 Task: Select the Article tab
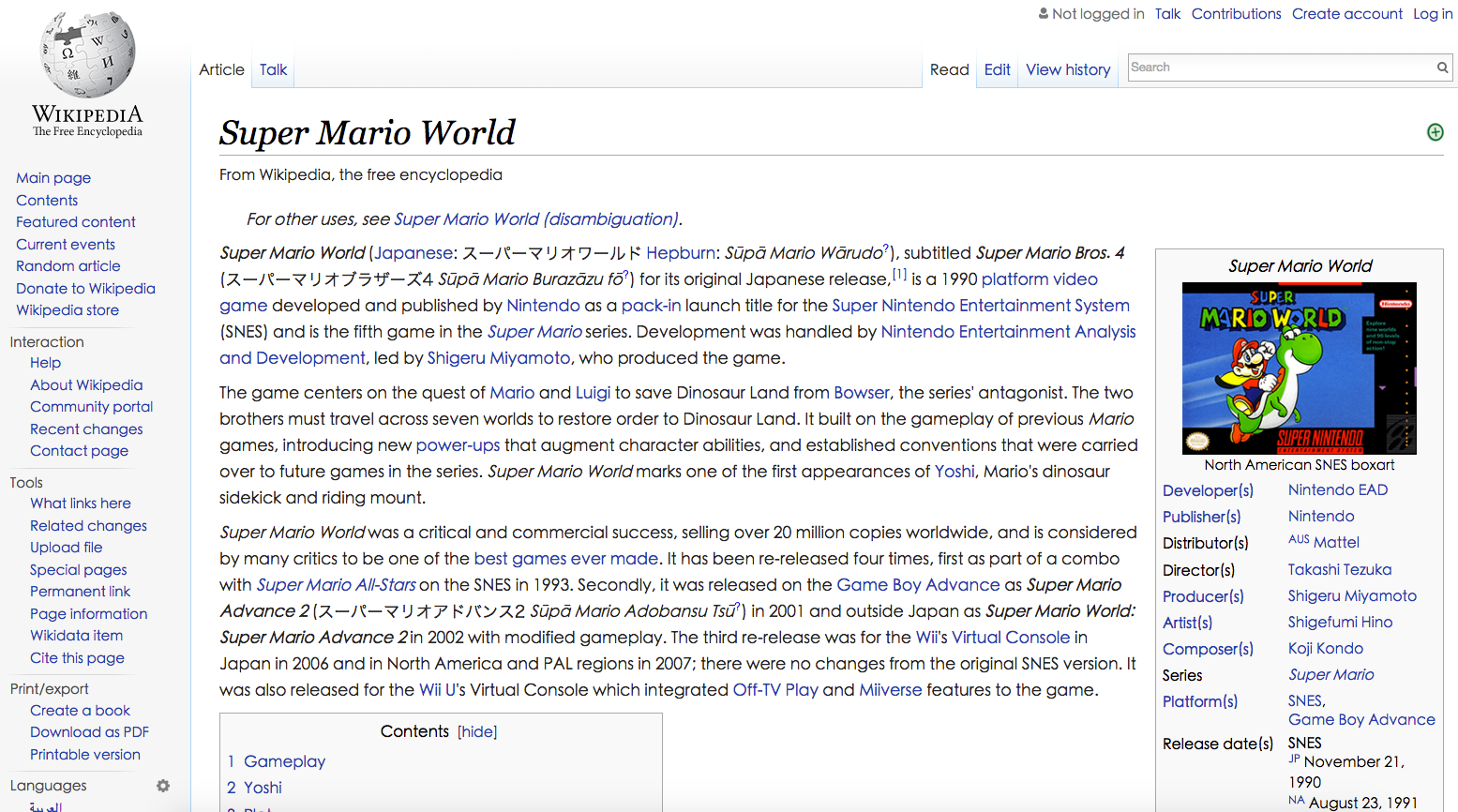[x=221, y=69]
